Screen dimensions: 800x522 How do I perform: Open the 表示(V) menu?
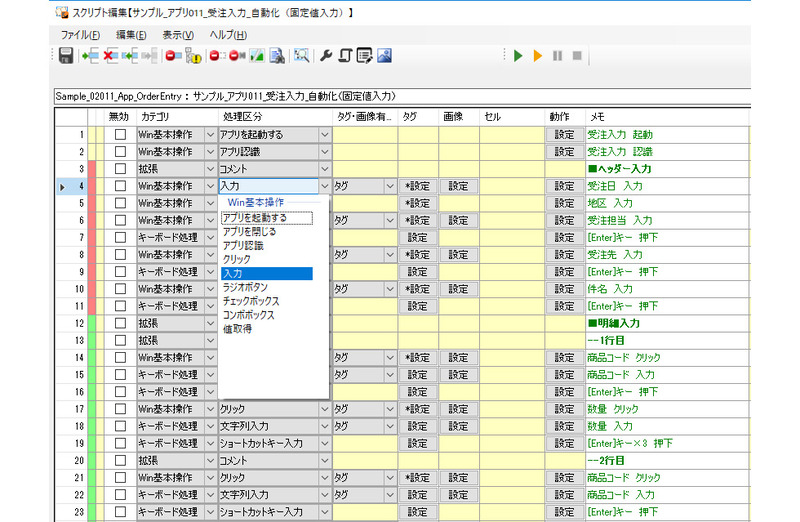click(178, 35)
